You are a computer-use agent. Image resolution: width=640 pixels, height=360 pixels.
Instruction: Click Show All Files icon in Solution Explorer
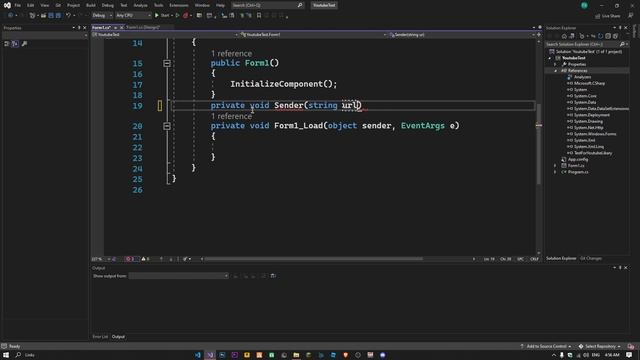coord(615,36)
